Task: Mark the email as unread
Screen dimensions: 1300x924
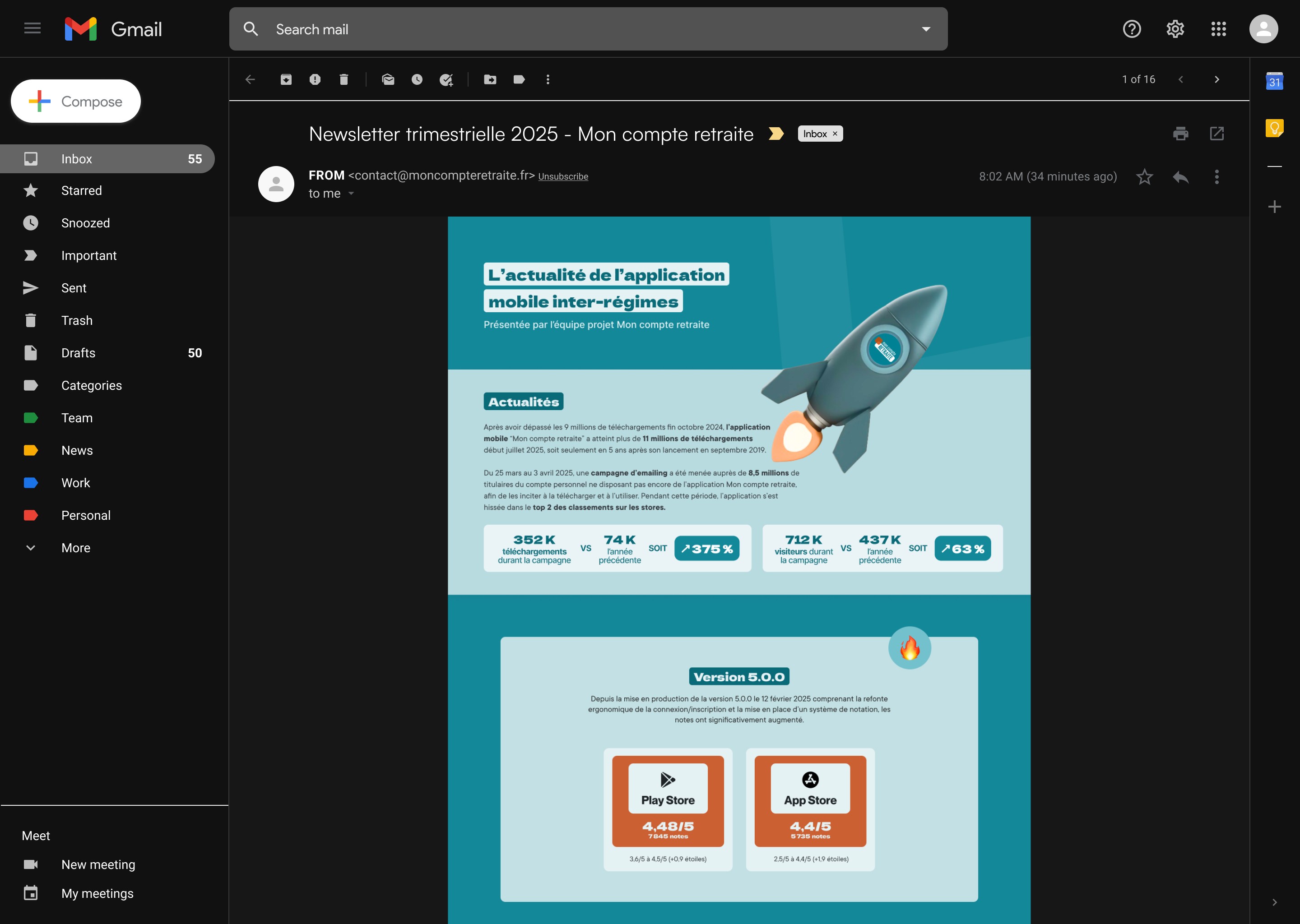Action: (x=388, y=80)
